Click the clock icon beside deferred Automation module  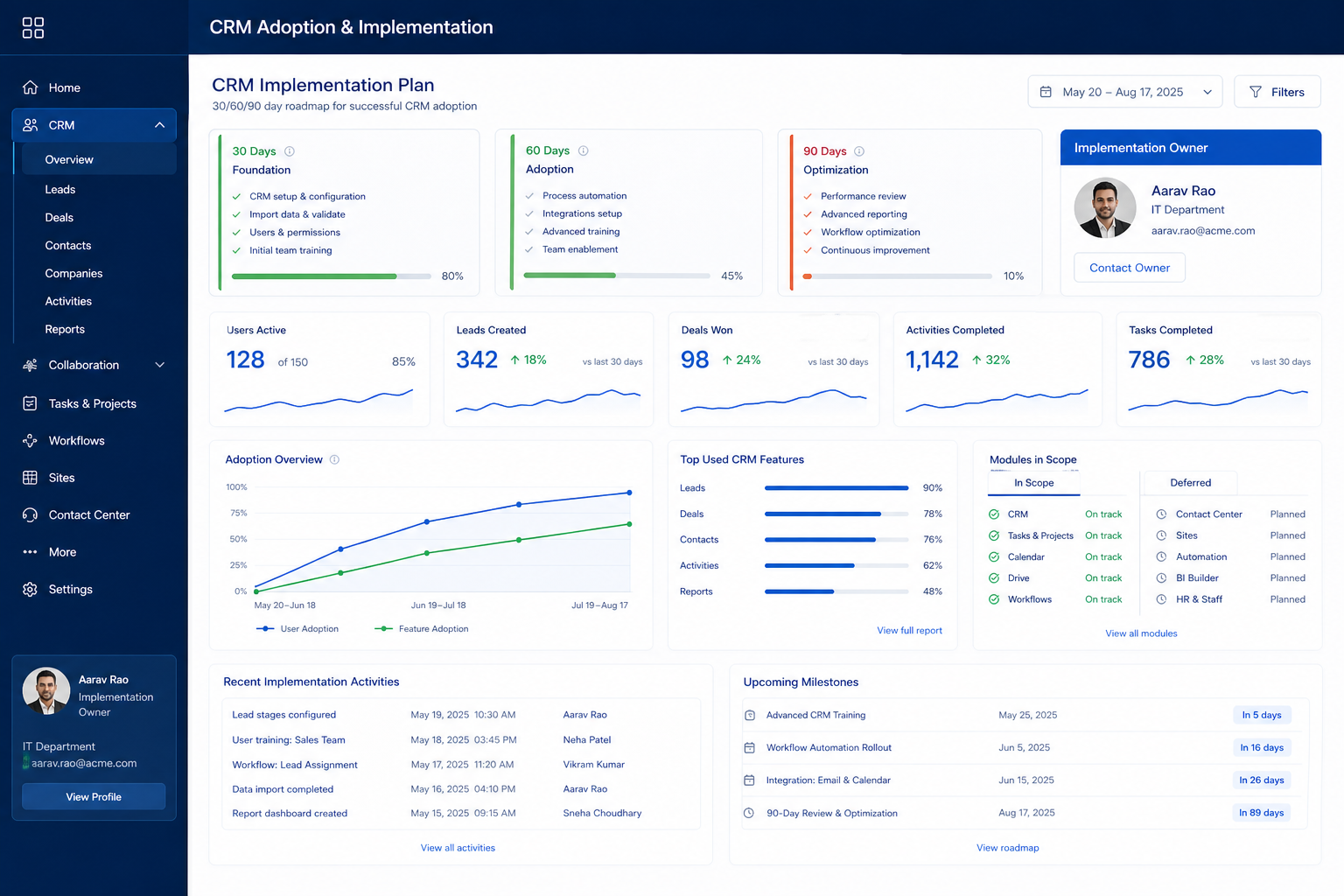pyautogui.click(x=1161, y=556)
